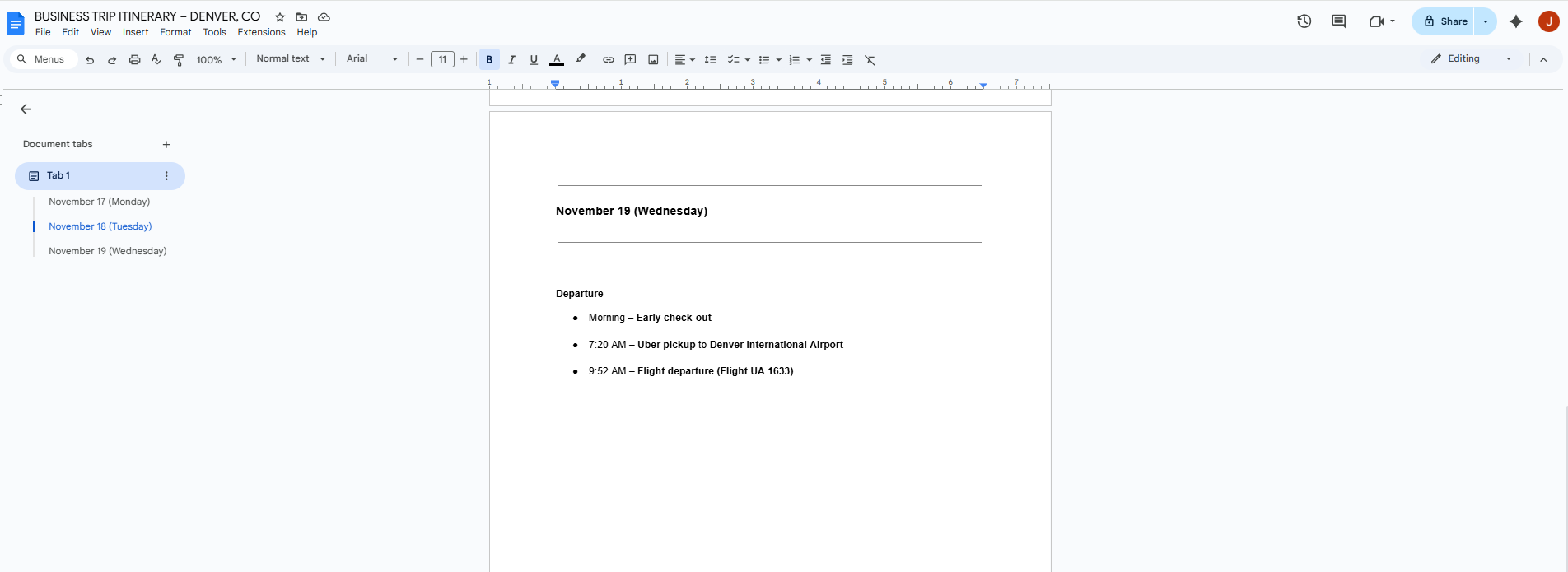The width and height of the screenshot is (1568, 572).
Task: Click the Insert link icon
Action: click(608, 59)
